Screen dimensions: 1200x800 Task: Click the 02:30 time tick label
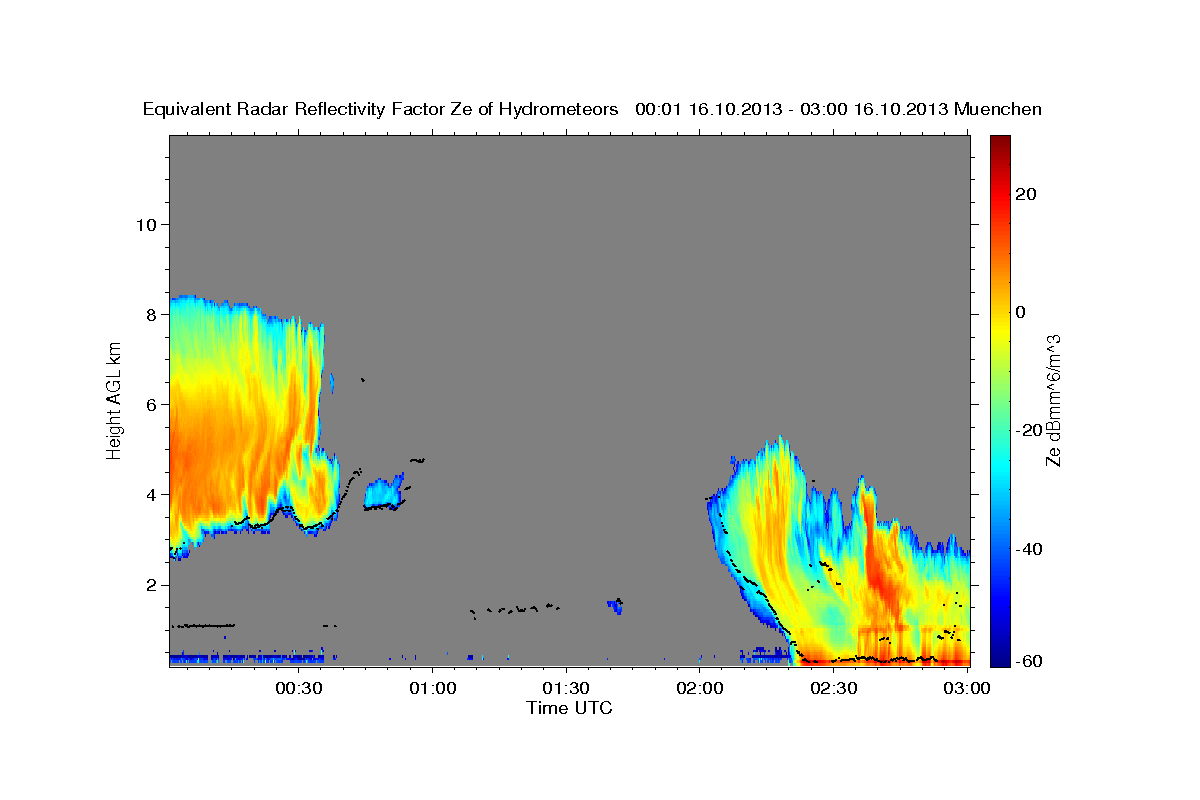tap(834, 688)
